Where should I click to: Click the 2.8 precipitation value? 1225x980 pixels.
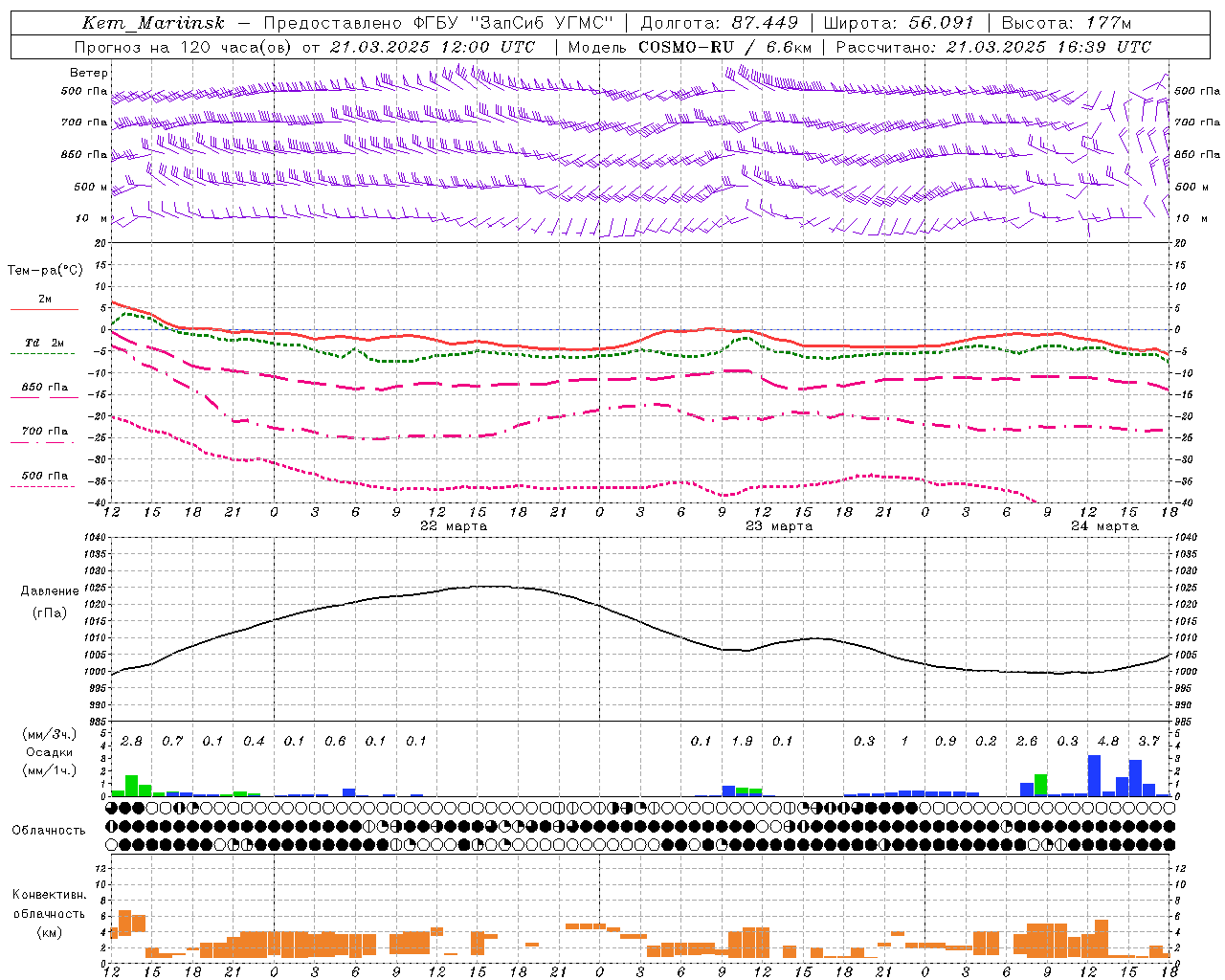pyautogui.click(x=131, y=742)
